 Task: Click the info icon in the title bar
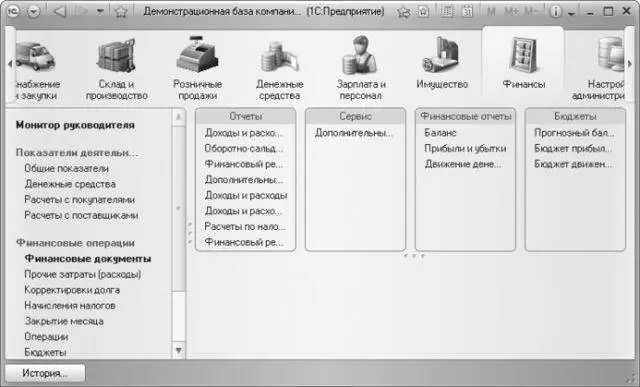[555, 11]
